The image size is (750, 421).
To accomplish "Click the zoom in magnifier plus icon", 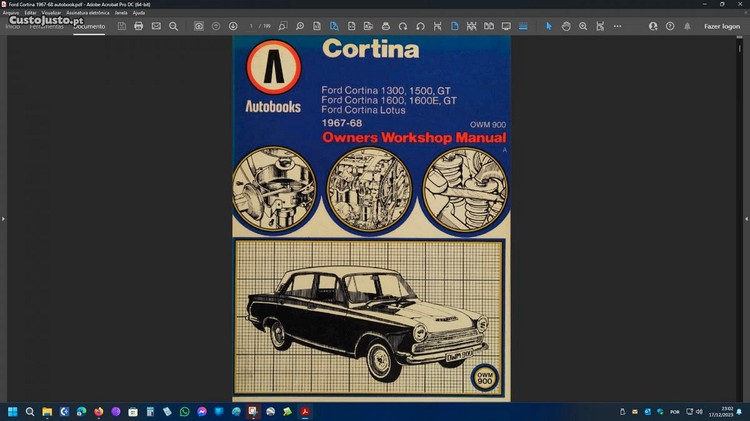I will pyautogui.click(x=583, y=26).
